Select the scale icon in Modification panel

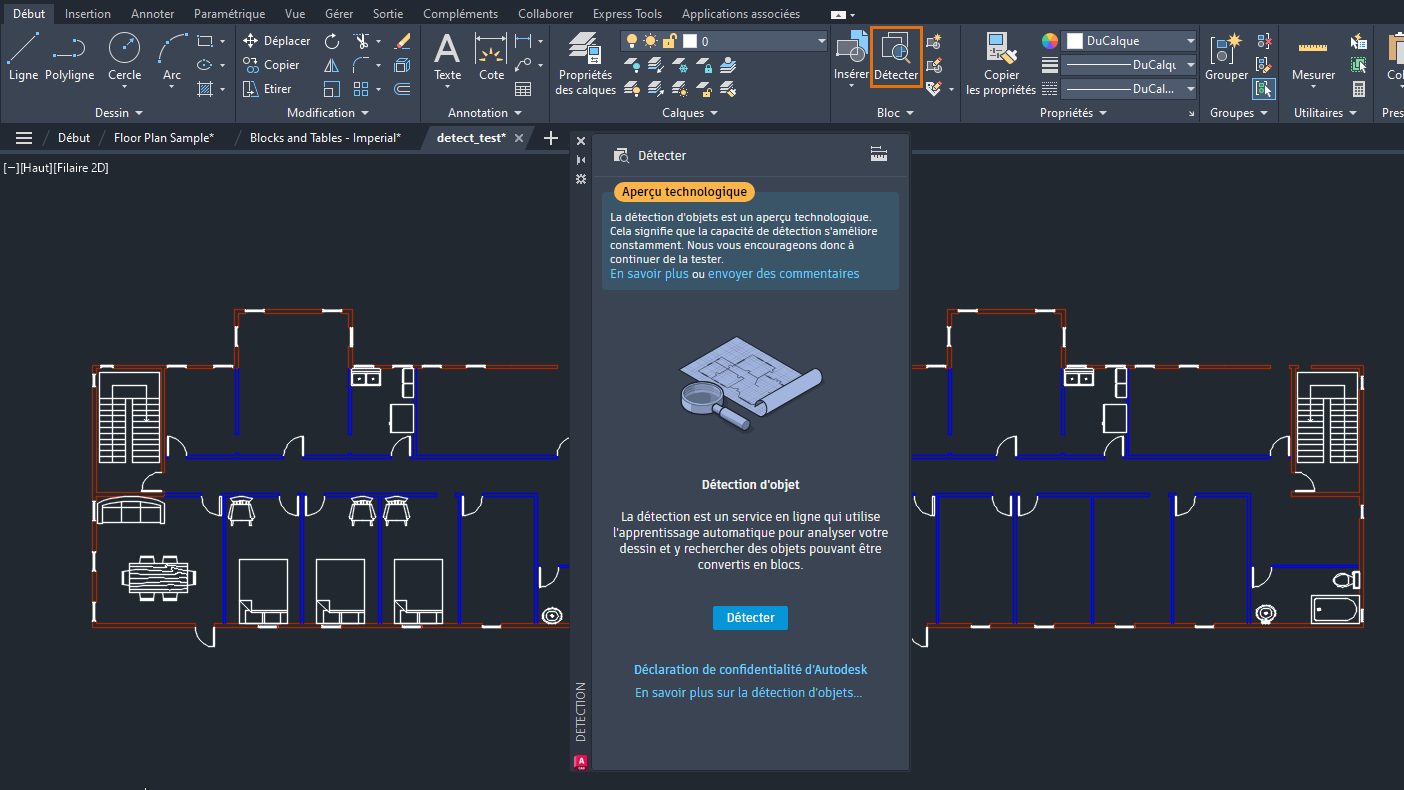point(332,89)
